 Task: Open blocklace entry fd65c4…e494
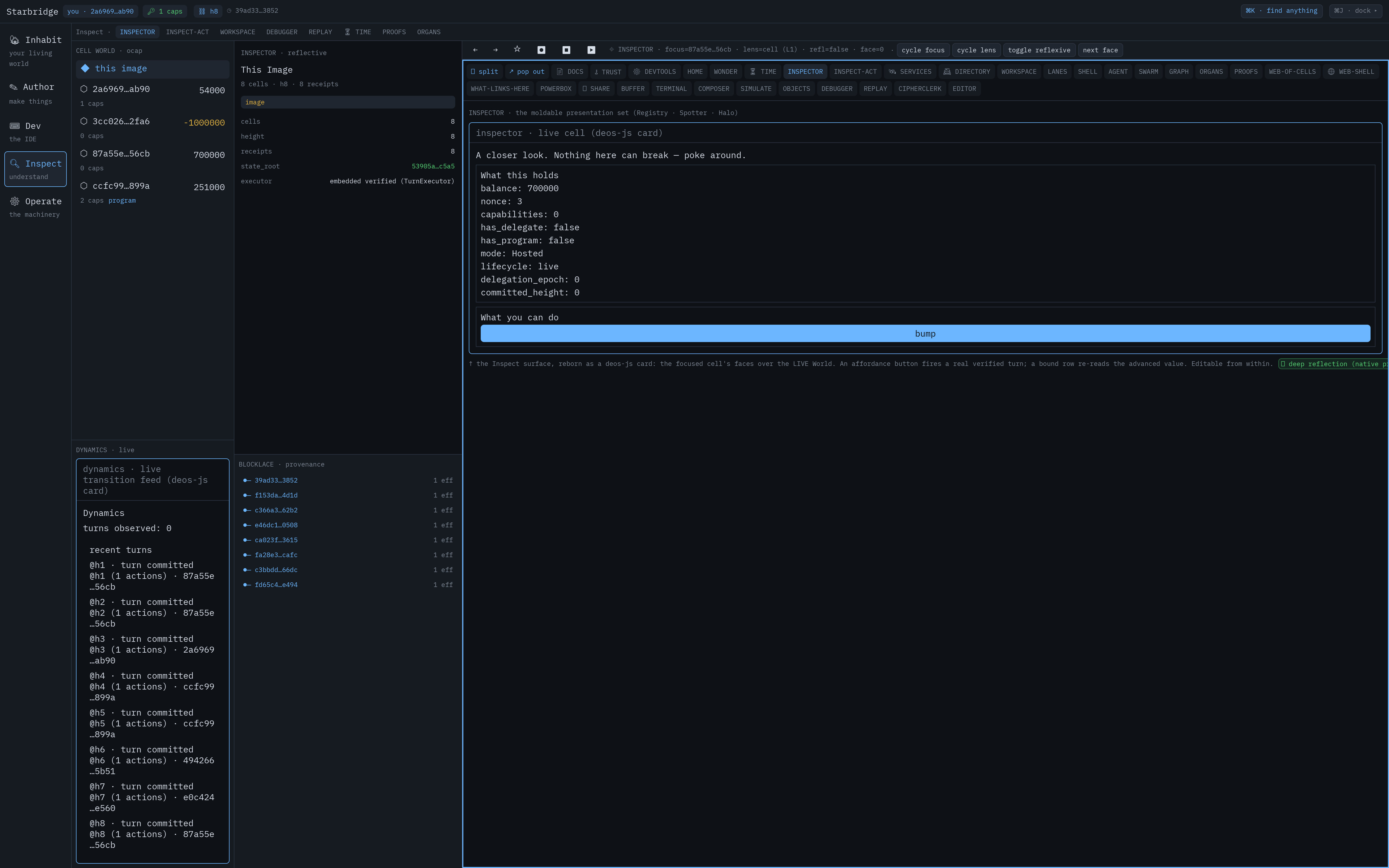(x=348, y=585)
